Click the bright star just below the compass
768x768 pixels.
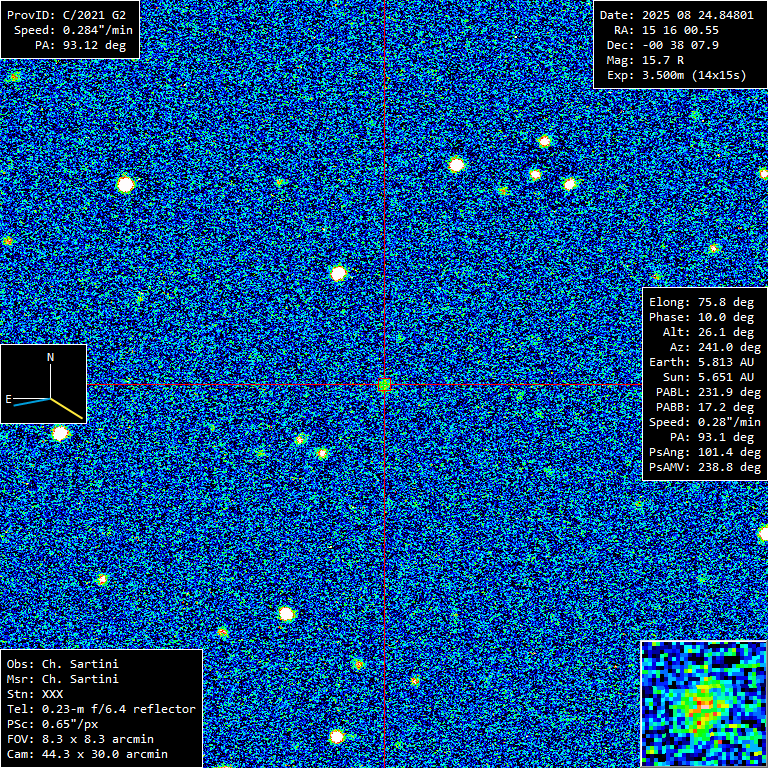tap(61, 433)
